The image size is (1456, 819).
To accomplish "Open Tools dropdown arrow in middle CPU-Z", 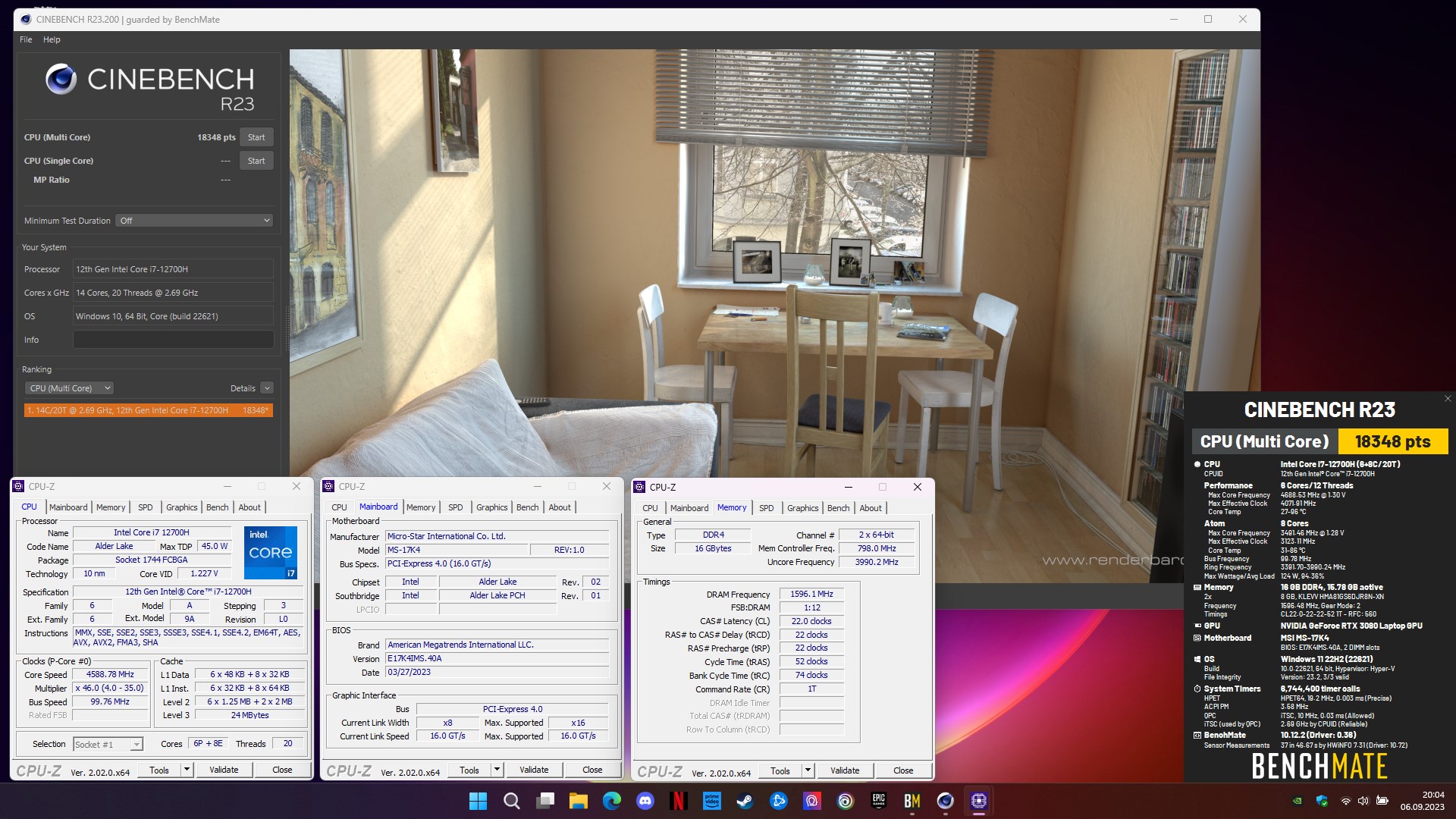I will coord(497,770).
